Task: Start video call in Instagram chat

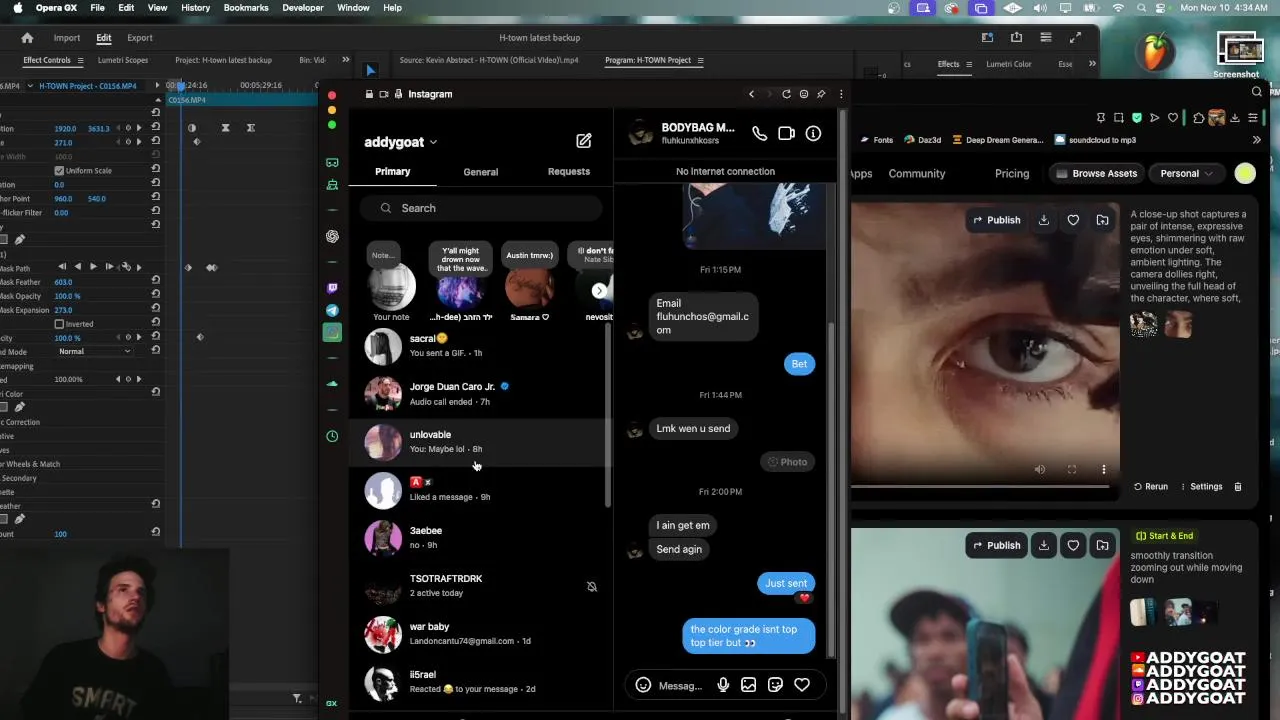Action: [x=786, y=133]
